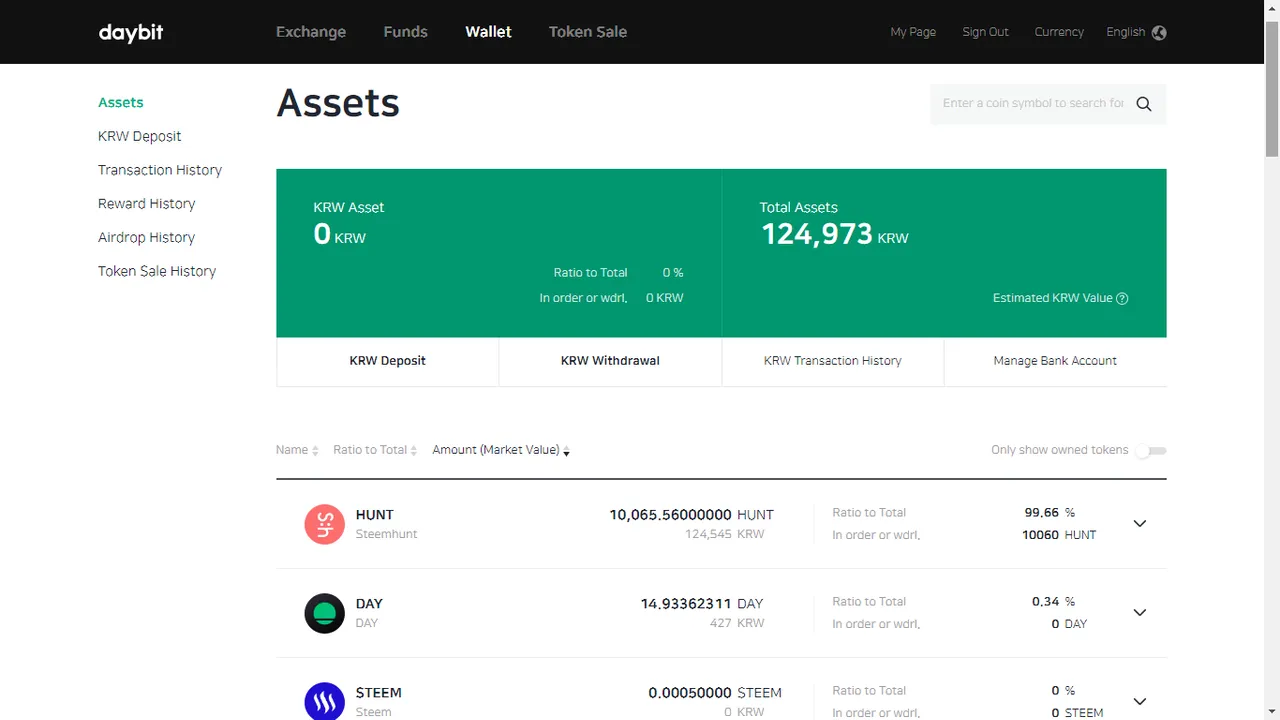Viewport: 1280px width, 720px height.
Task: Open the Wallet tab
Action: tap(488, 32)
